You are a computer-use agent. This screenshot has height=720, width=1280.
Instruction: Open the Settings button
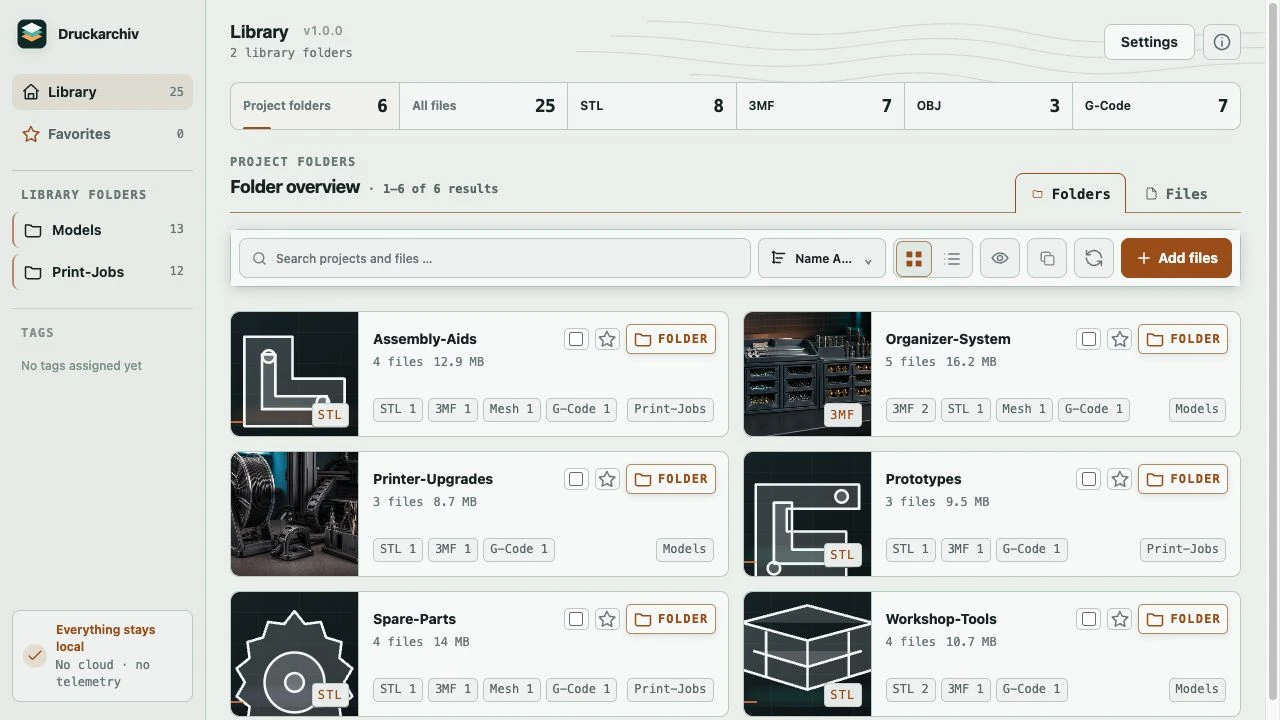coord(1149,42)
